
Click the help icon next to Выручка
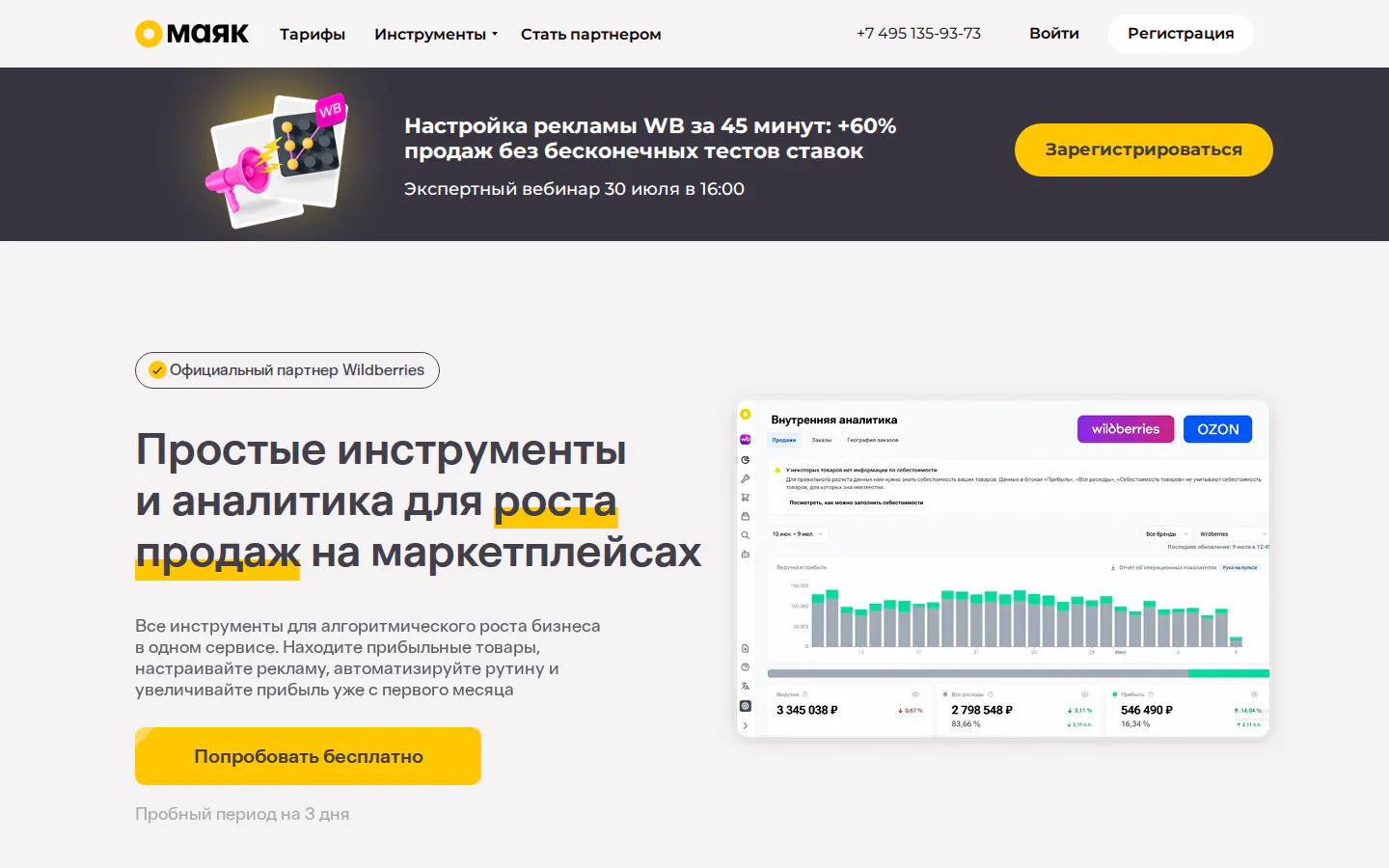tap(805, 694)
